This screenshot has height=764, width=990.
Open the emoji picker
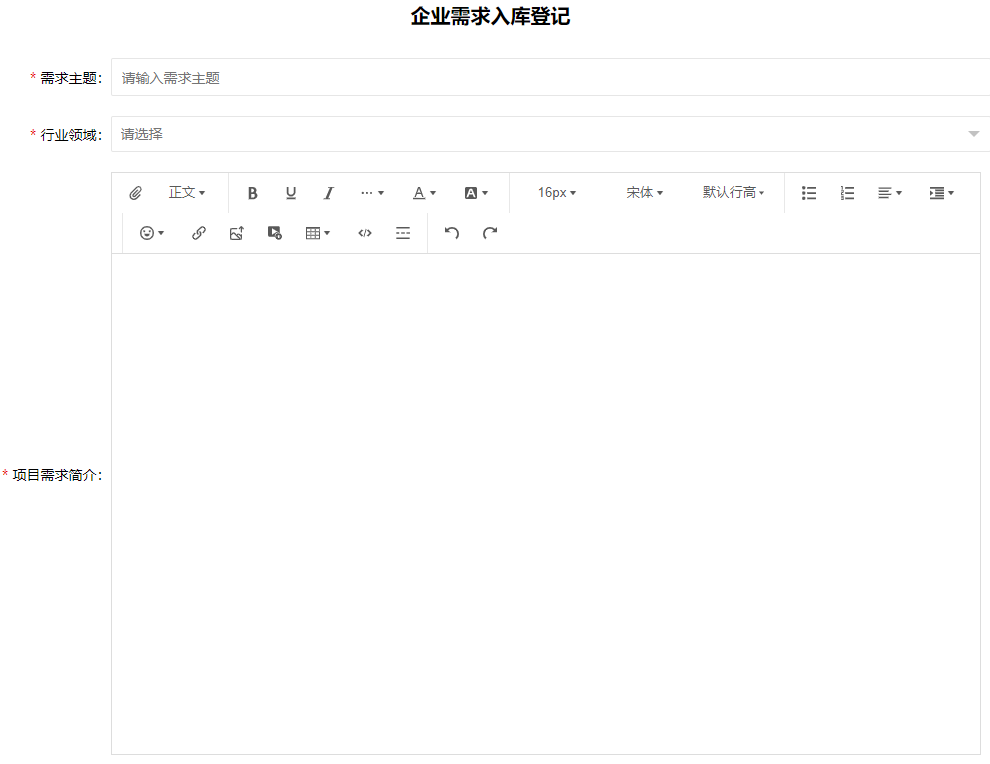coord(151,233)
